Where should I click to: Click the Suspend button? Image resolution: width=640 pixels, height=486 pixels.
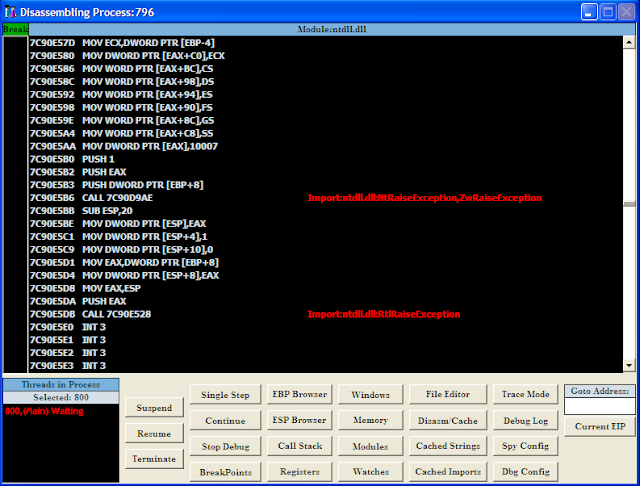coord(154,407)
